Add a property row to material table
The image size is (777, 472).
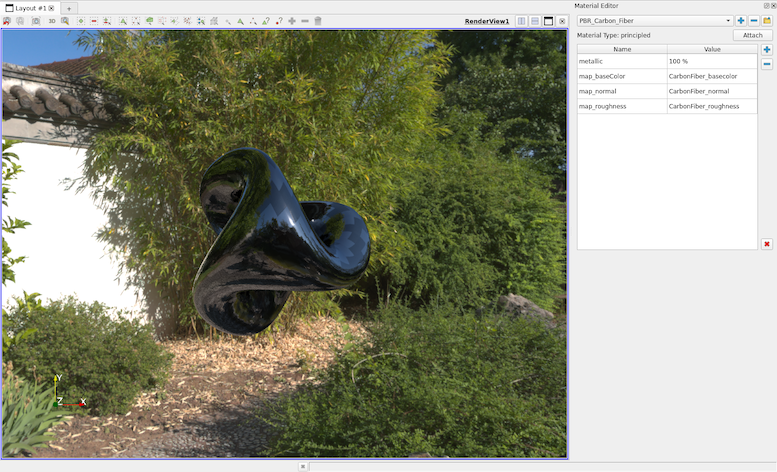[x=767, y=50]
